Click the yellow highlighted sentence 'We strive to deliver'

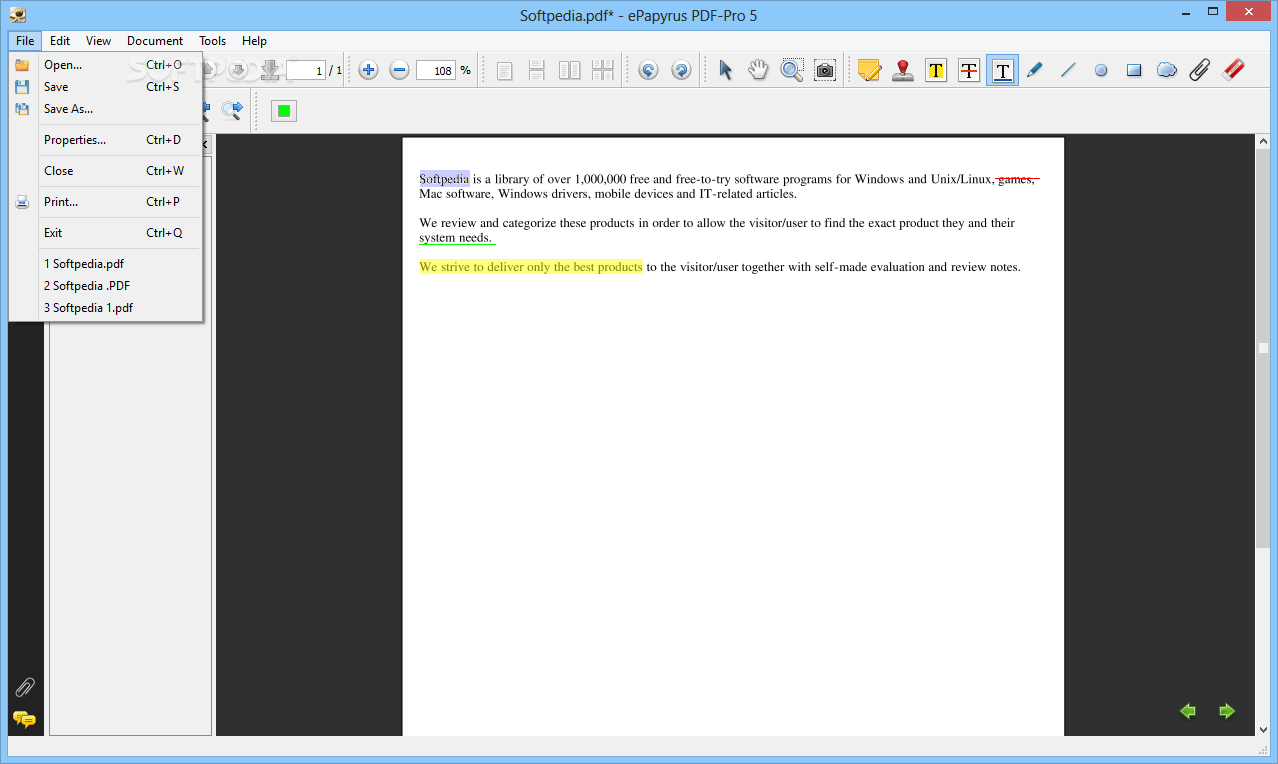tap(531, 267)
